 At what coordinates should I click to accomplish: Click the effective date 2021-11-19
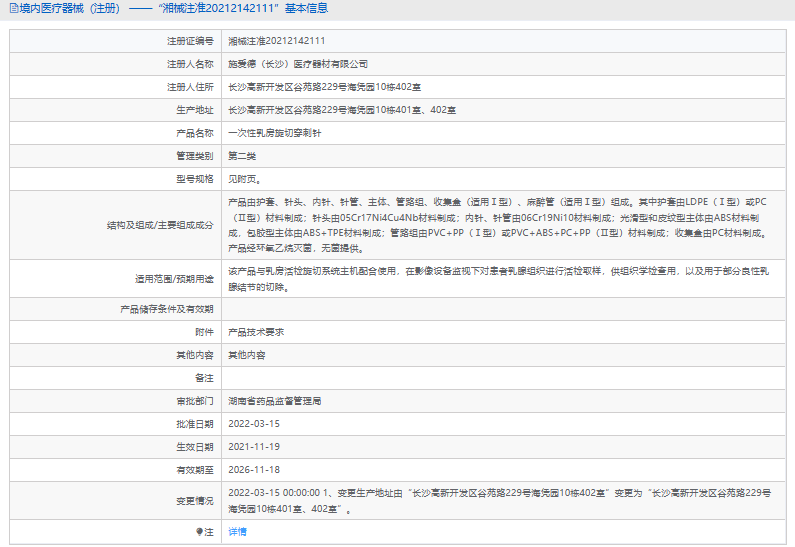(x=253, y=447)
